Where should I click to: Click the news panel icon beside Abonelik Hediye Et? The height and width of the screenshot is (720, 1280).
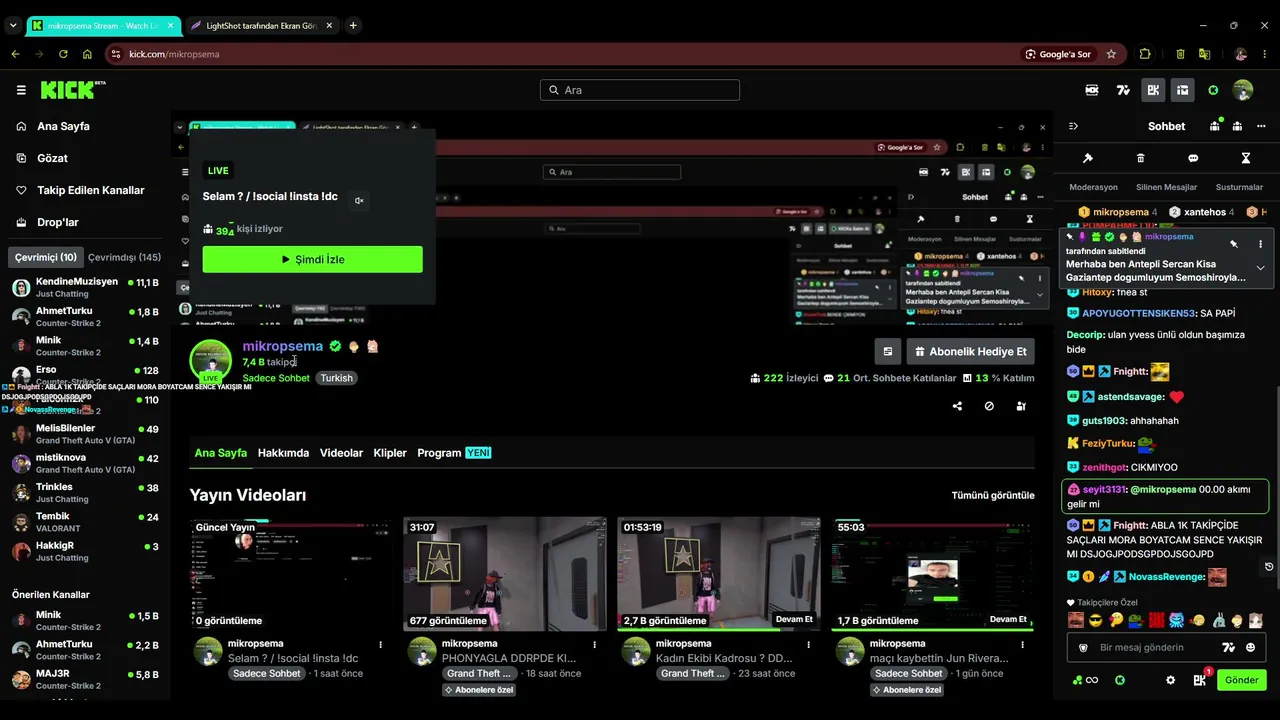pyautogui.click(x=887, y=352)
